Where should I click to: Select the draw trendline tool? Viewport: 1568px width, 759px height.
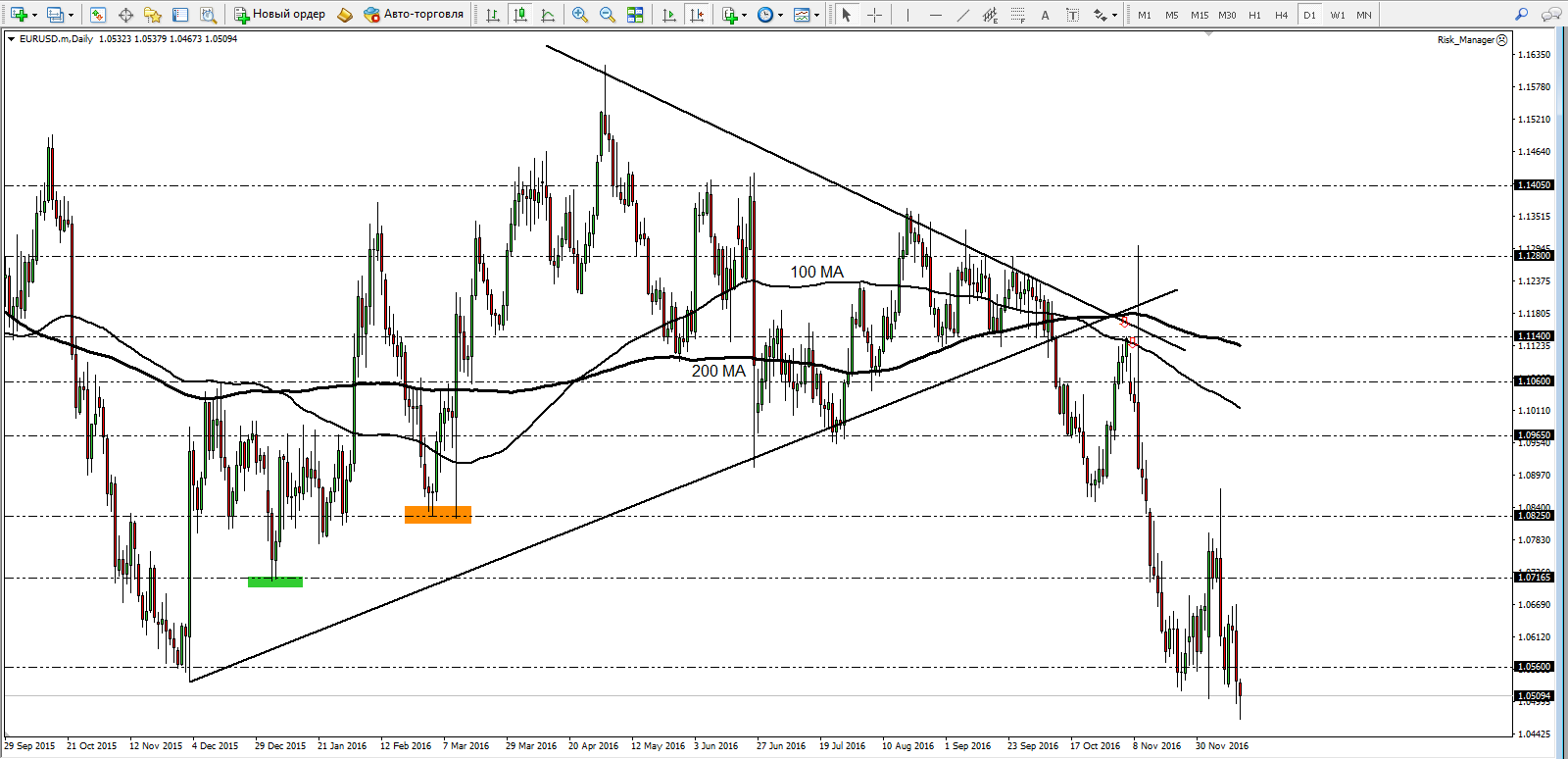click(963, 15)
